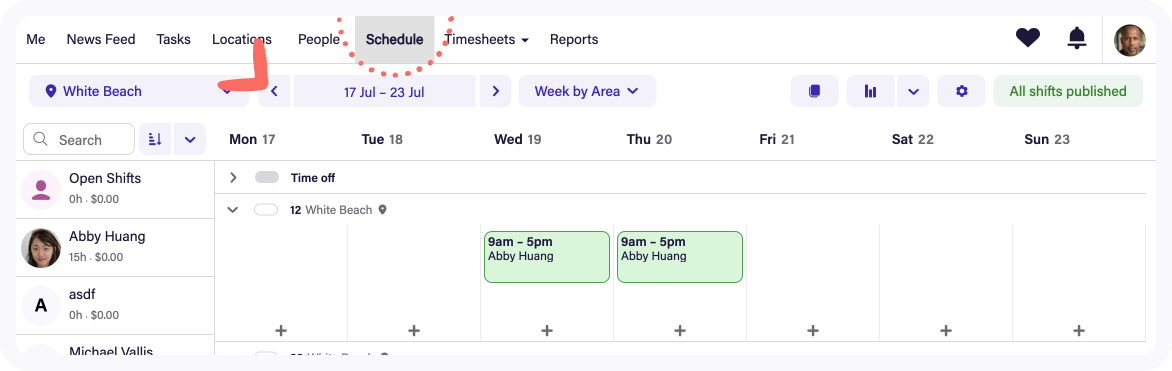Click the copy shifts icon button
Viewport: 1172px width, 371px height.
coord(814,91)
